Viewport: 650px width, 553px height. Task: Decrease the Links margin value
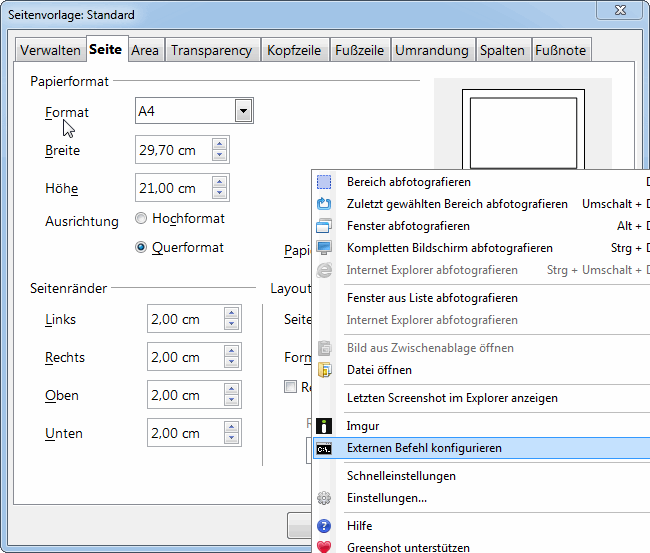pyautogui.click(x=231, y=324)
